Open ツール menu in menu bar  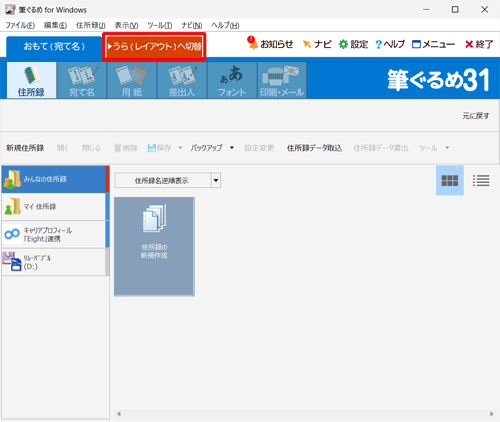pos(160,25)
